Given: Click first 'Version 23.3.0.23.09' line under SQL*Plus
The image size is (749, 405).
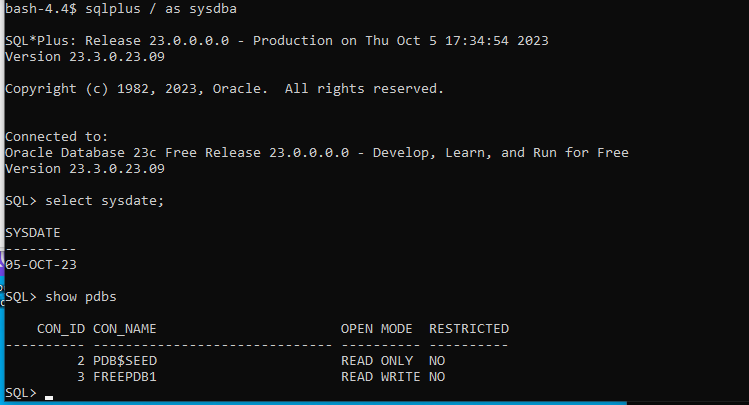Looking at the screenshot, I should click(85, 57).
